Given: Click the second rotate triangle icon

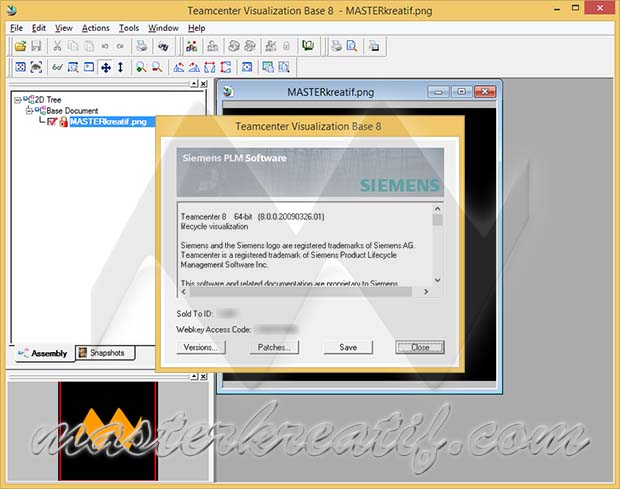Looking at the screenshot, I should 194,68.
